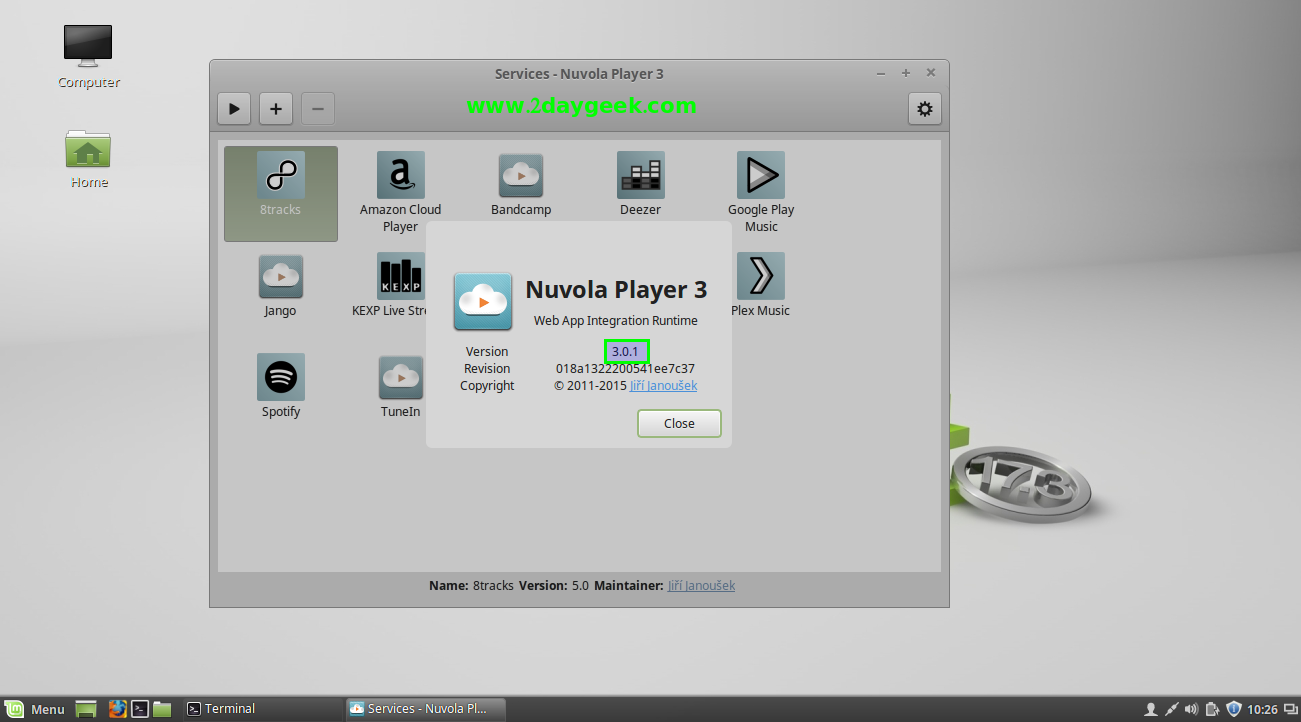Open the Home folder desktop icon
The width and height of the screenshot is (1301, 722).
88,158
